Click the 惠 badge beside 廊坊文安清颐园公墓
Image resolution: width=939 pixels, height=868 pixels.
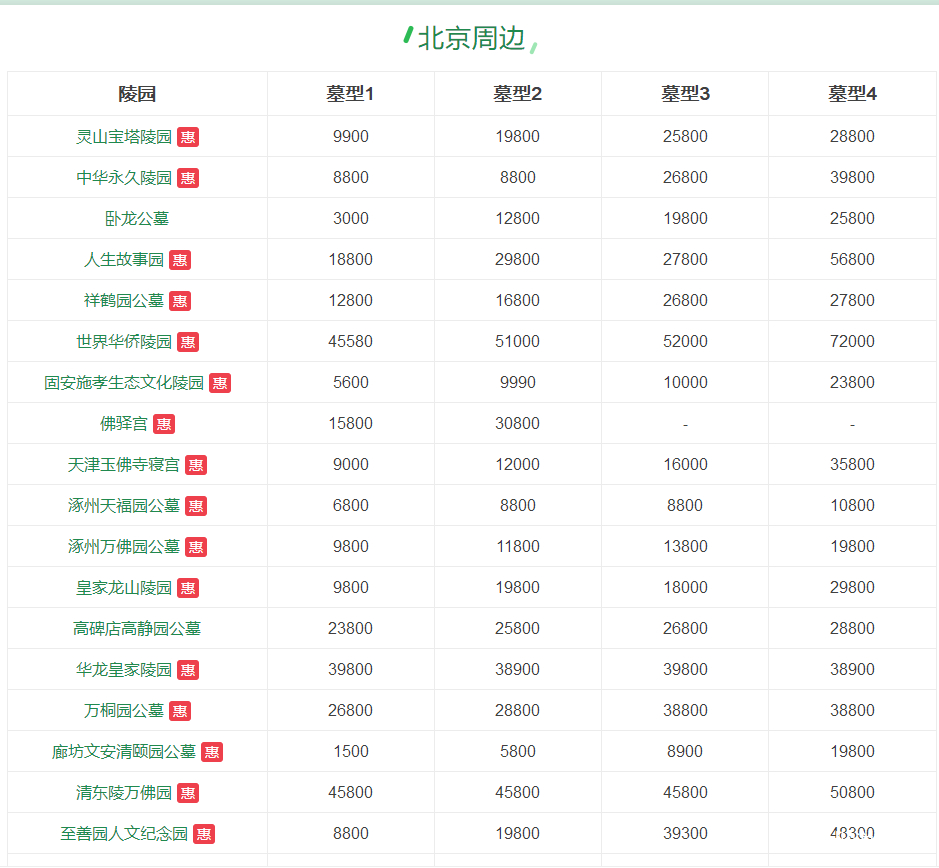point(212,752)
